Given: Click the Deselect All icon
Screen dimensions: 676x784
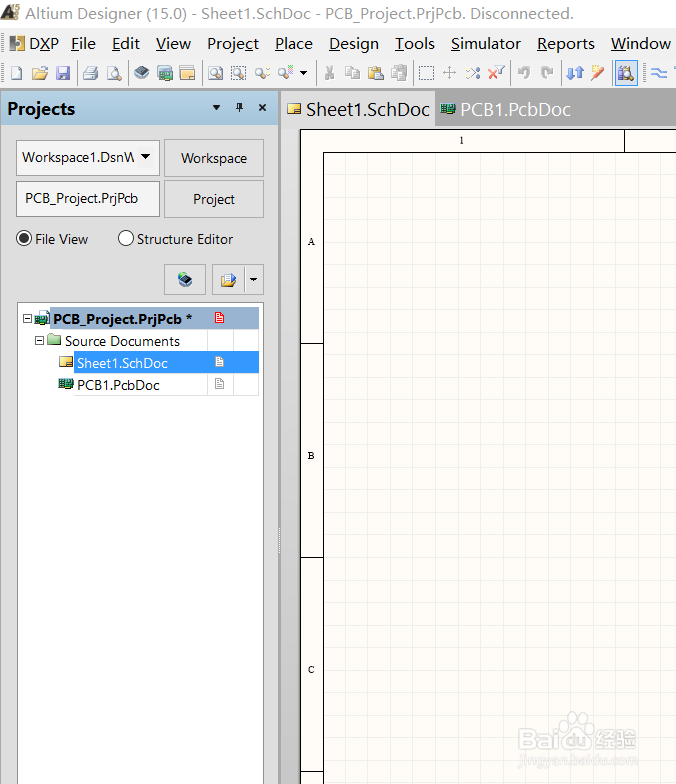Looking at the screenshot, I should tap(472, 74).
